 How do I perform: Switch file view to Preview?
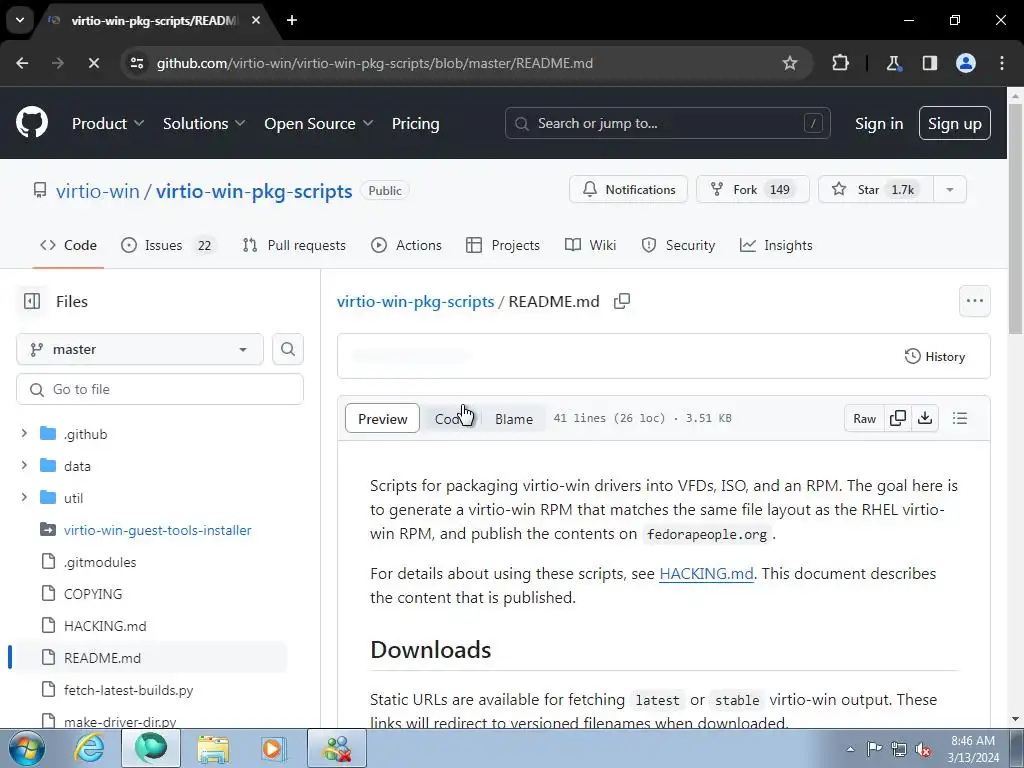pos(382,419)
